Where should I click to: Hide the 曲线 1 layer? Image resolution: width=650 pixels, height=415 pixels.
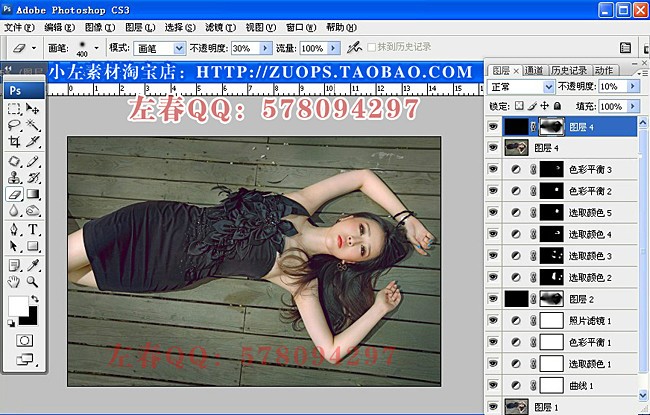tap(493, 385)
